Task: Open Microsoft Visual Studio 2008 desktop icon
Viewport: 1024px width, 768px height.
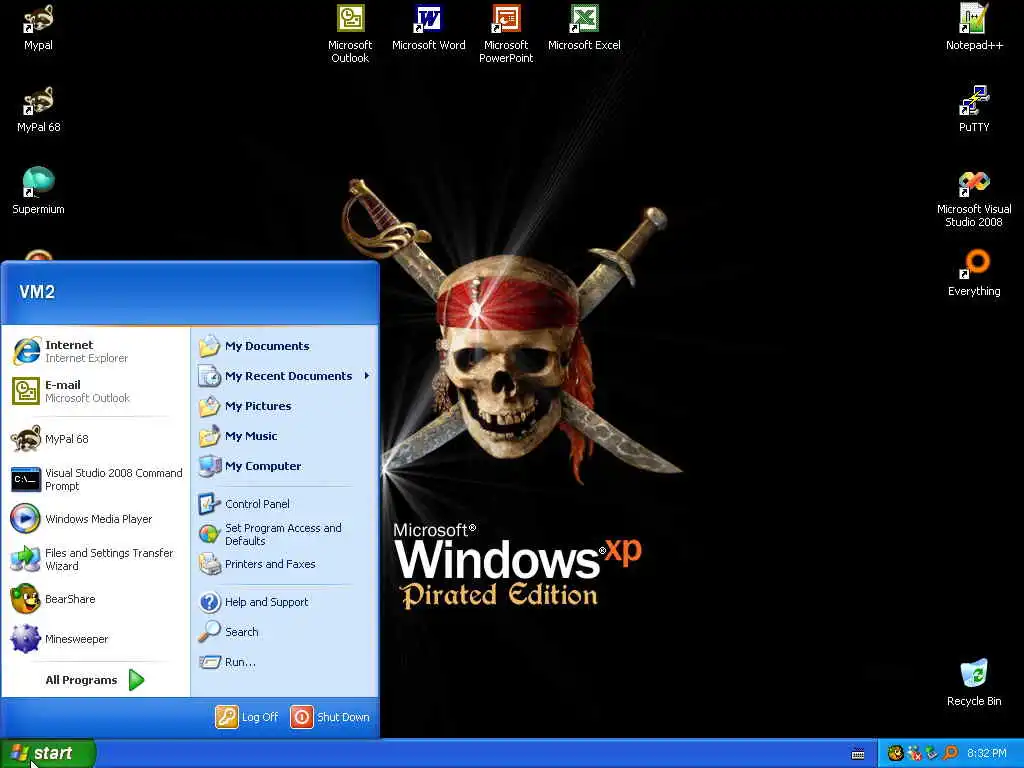Action: tap(974, 199)
